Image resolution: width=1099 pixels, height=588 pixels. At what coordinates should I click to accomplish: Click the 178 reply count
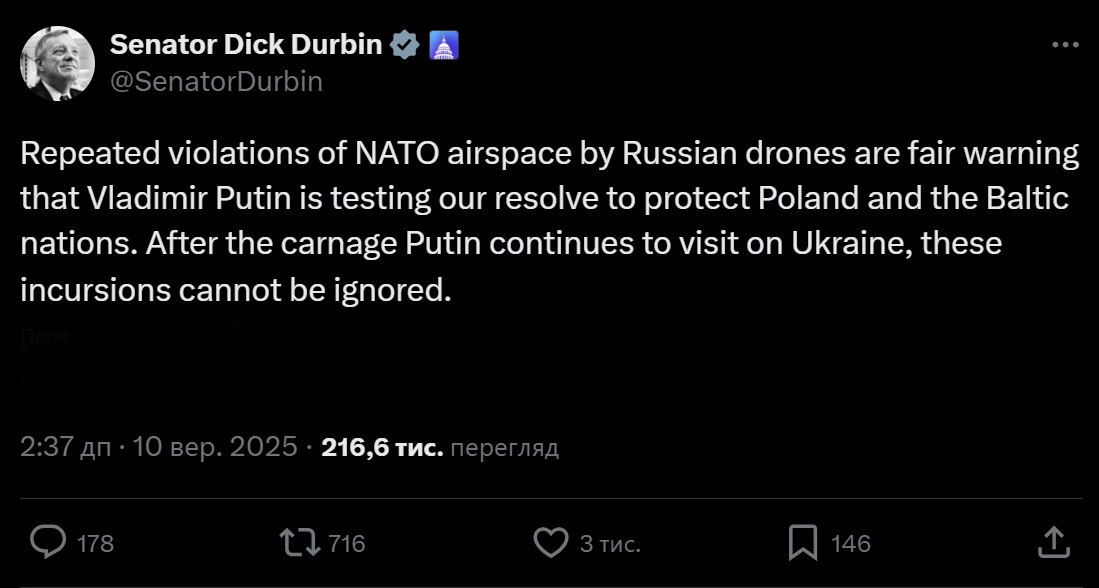tap(94, 544)
